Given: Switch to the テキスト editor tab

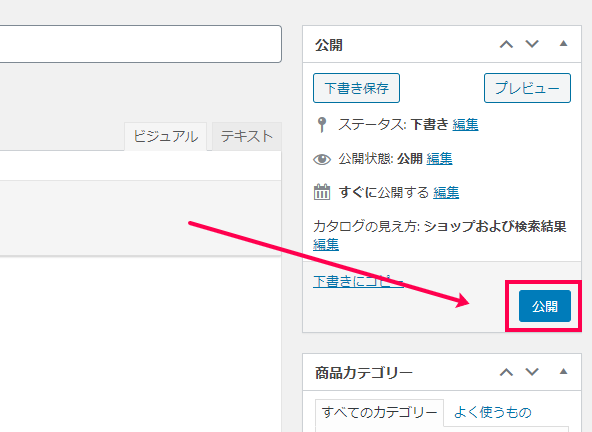Looking at the screenshot, I should (247, 136).
